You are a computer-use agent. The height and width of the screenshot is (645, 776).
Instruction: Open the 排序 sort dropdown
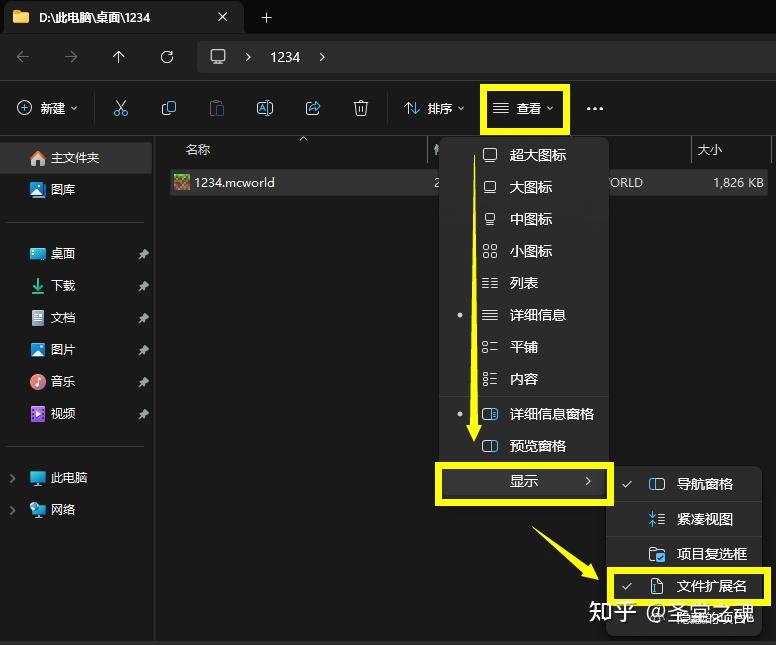pyautogui.click(x=434, y=108)
